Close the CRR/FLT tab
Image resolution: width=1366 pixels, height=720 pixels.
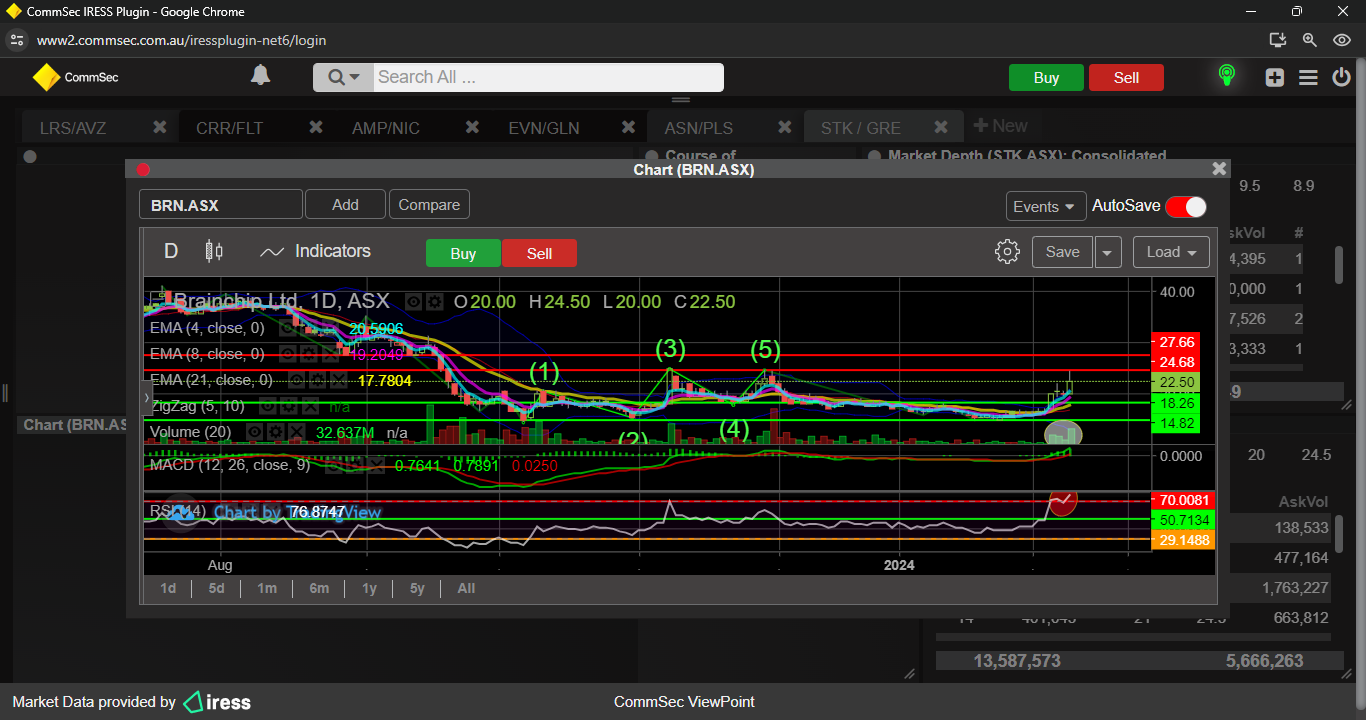point(315,127)
